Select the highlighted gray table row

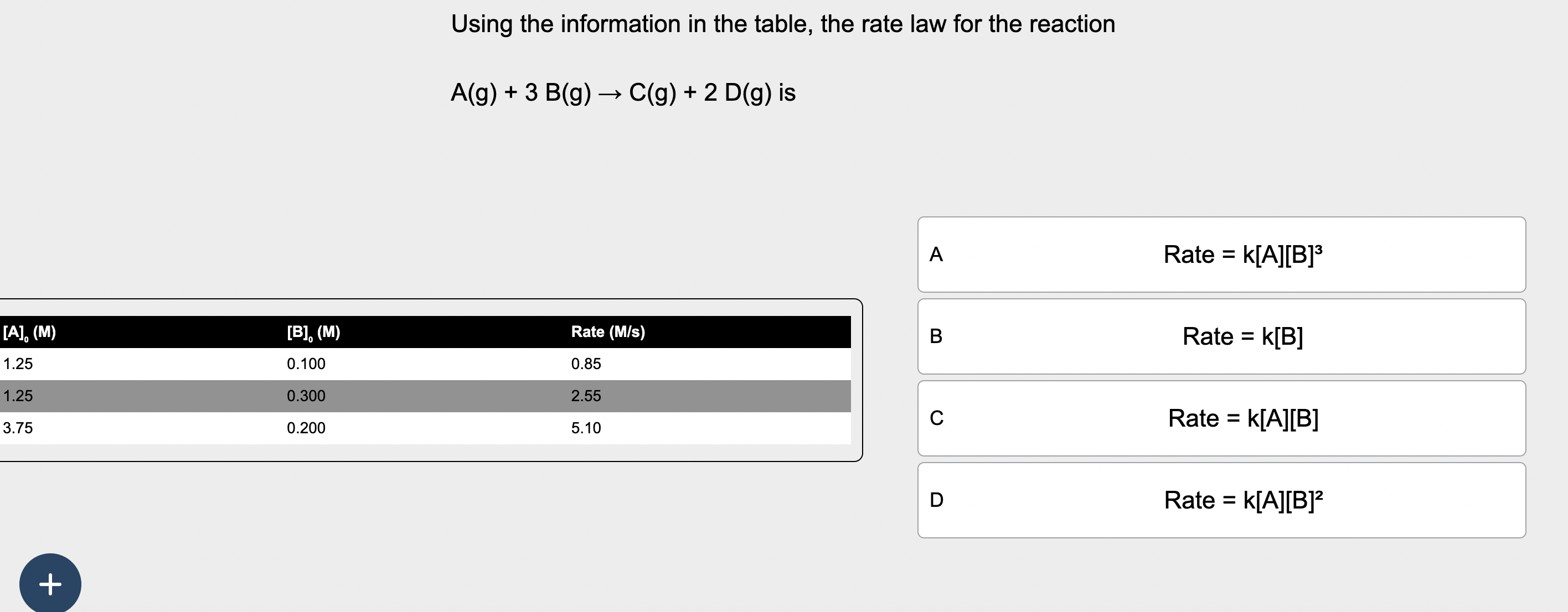click(x=426, y=396)
